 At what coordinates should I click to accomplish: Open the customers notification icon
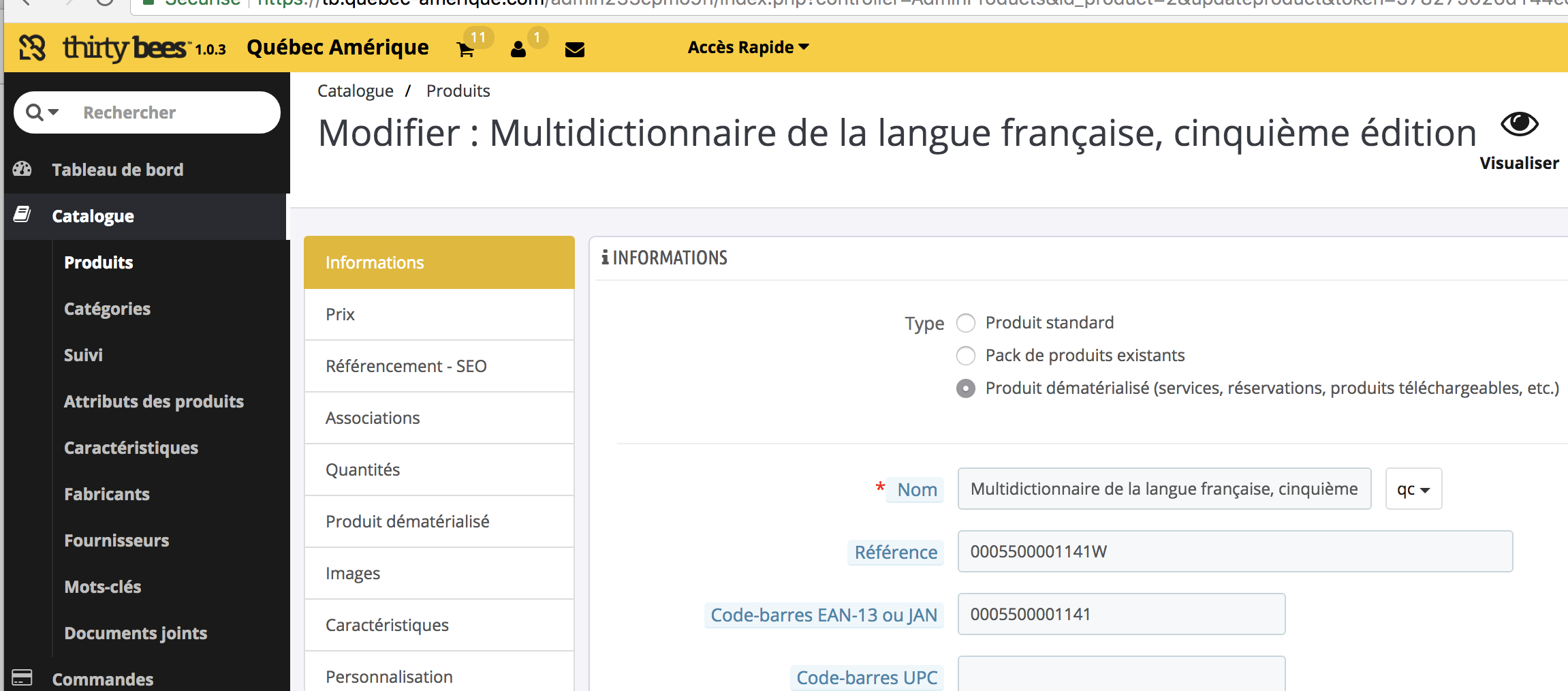coord(518,49)
